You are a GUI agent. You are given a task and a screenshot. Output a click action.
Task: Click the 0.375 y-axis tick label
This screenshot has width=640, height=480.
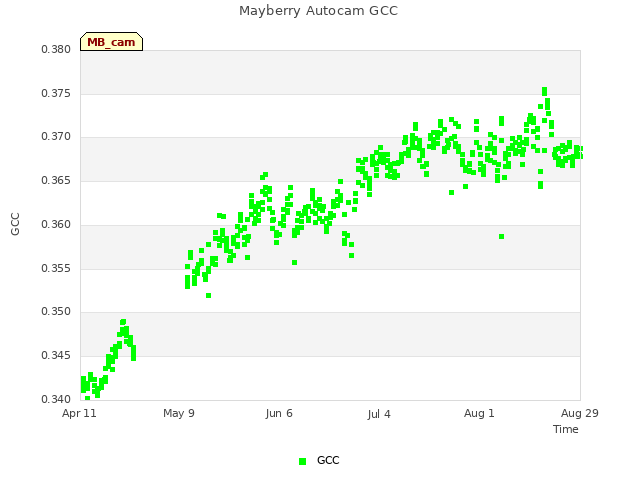tap(56, 93)
